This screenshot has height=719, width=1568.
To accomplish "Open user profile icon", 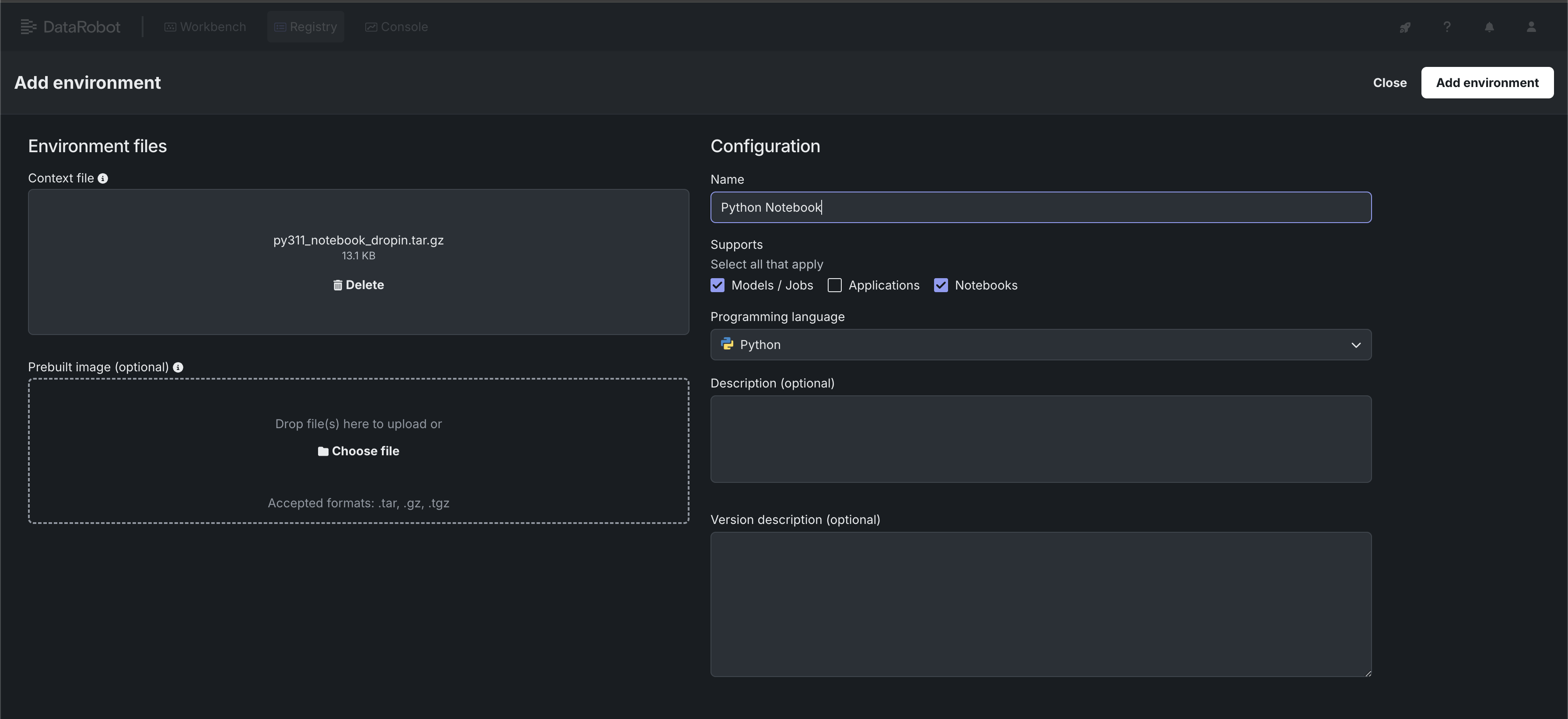I will pos(1531,28).
